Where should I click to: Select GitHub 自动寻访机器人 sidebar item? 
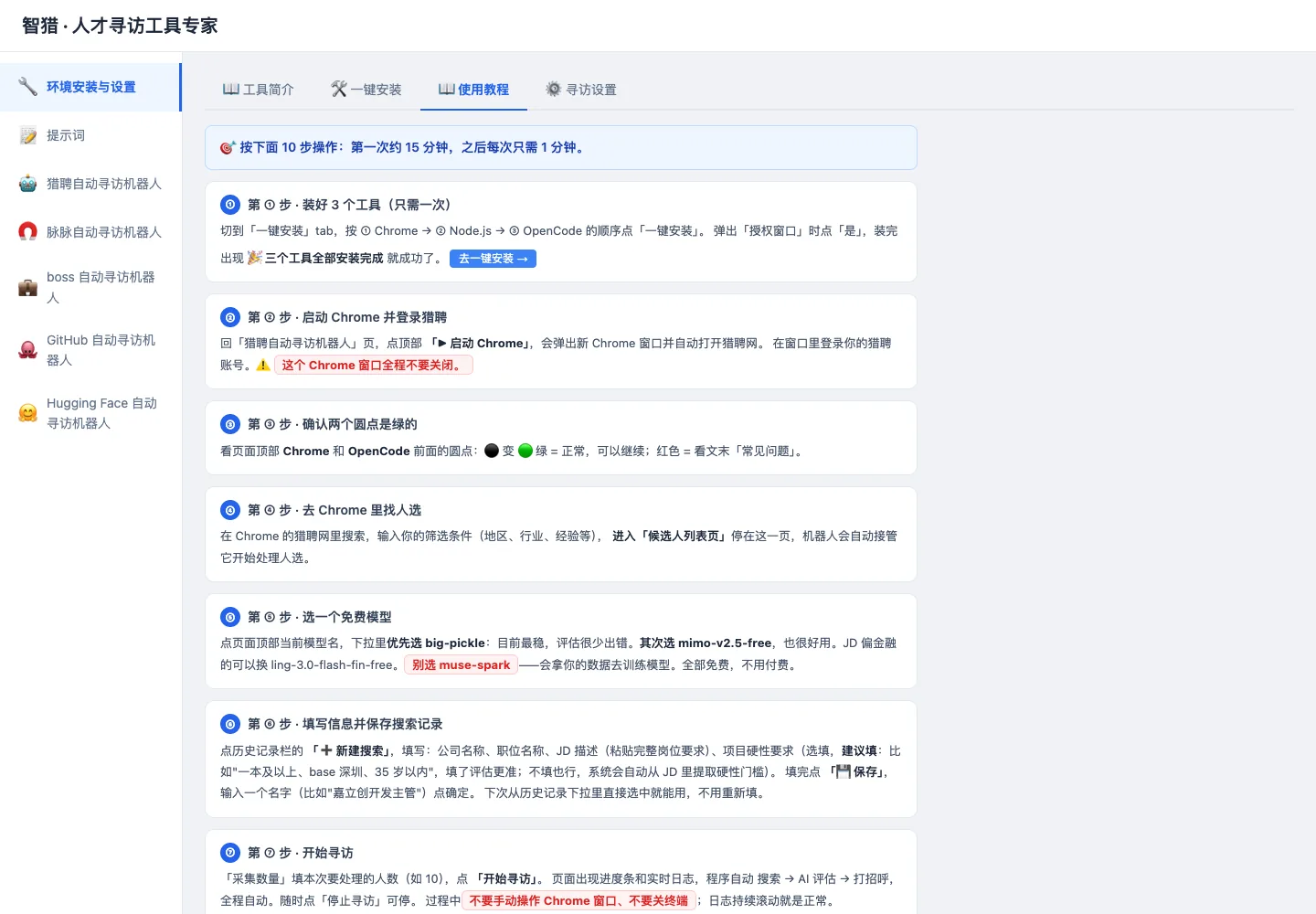(x=90, y=350)
